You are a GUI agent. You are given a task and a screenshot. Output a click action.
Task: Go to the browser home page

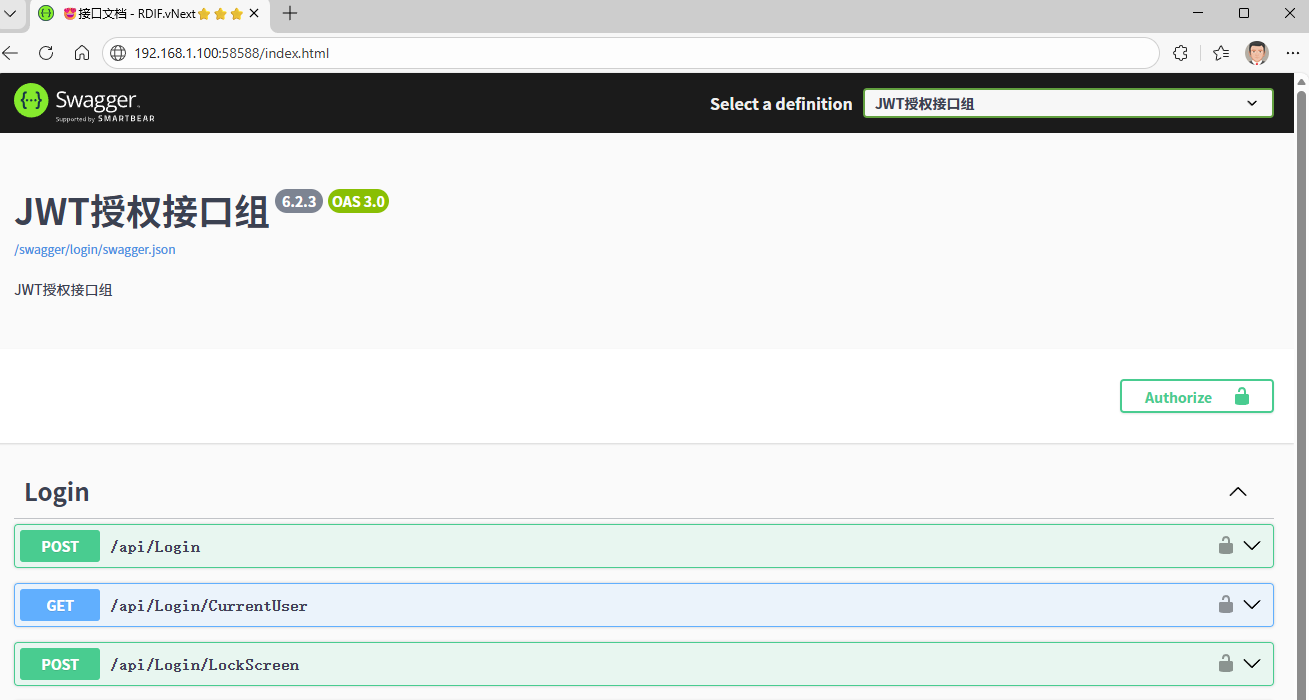click(x=82, y=53)
